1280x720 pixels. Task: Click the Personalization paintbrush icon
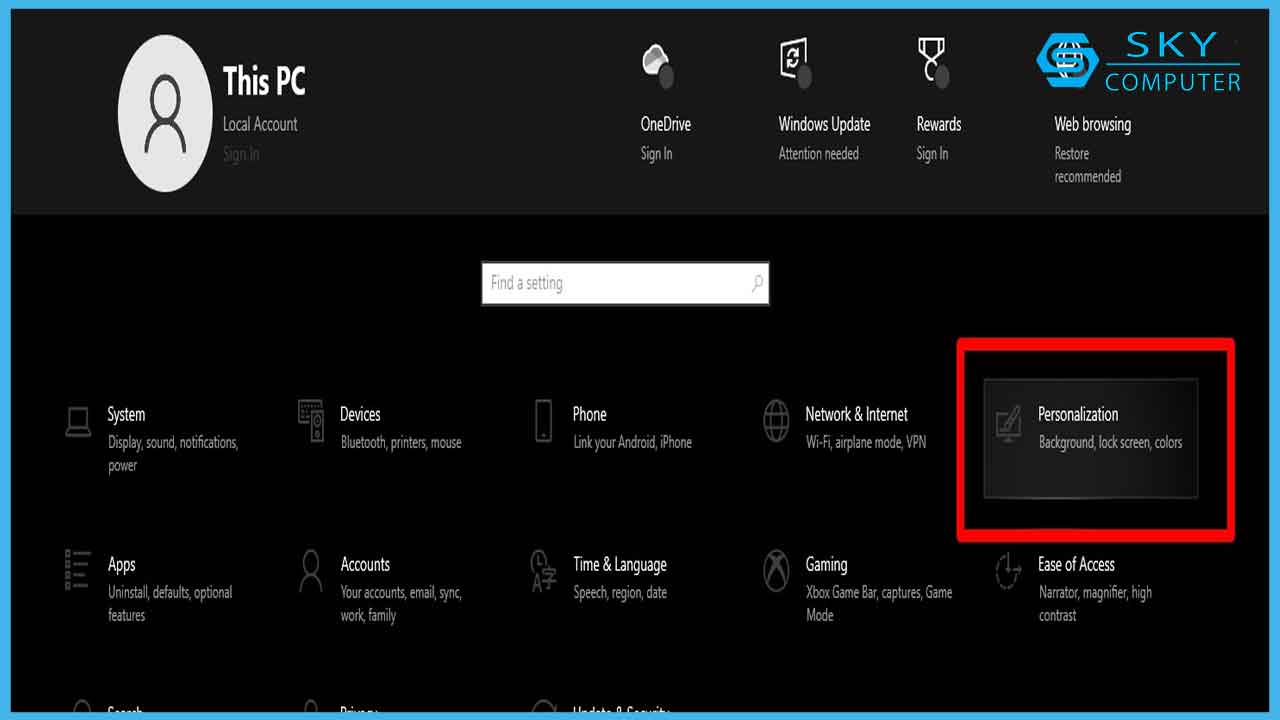pos(1008,424)
